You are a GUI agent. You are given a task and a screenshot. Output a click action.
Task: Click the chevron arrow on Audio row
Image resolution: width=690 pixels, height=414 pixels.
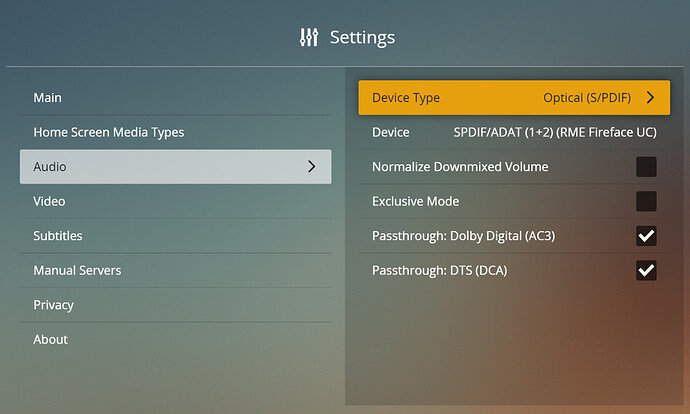[312, 167]
